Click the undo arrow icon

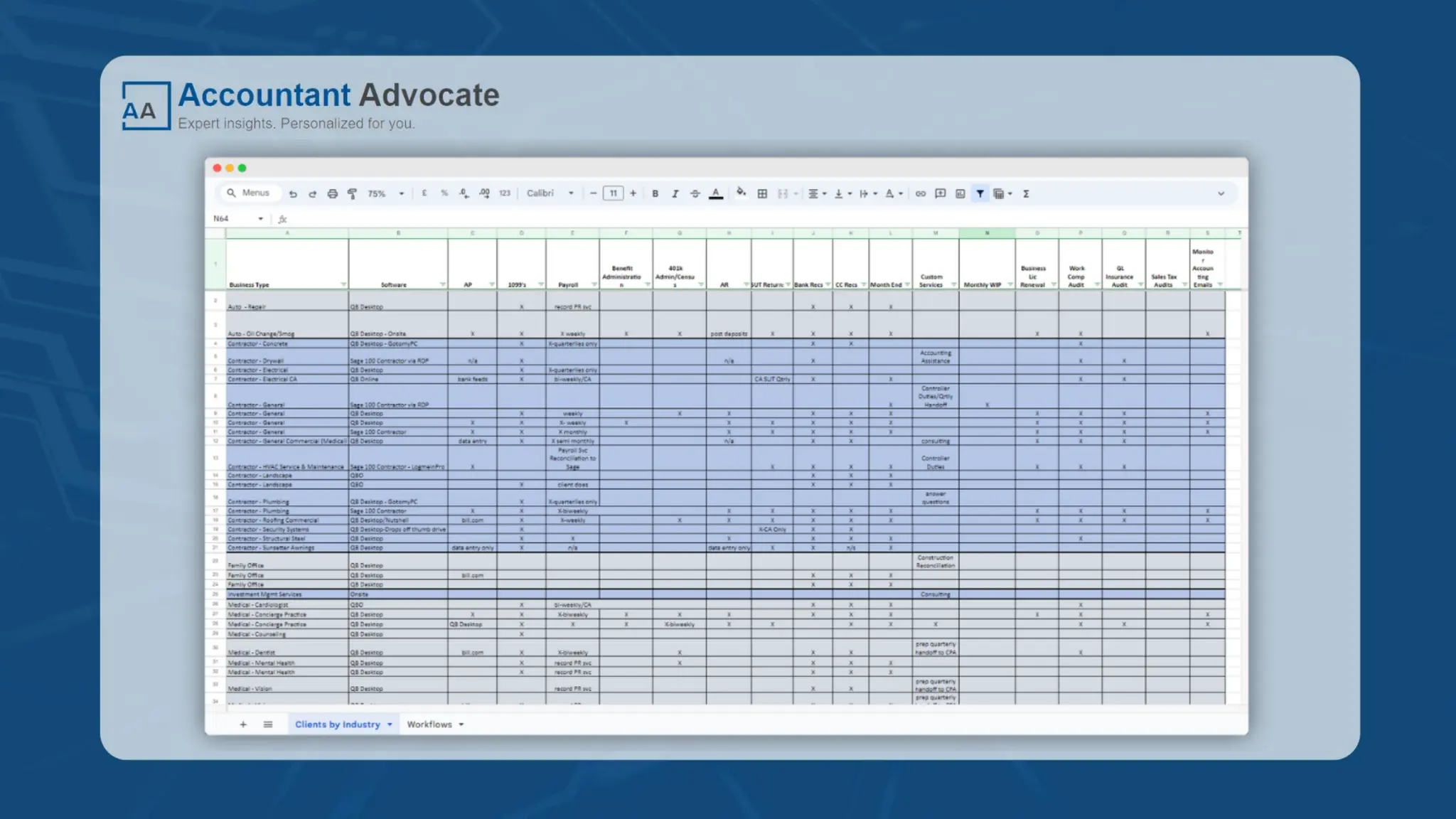(x=293, y=193)
